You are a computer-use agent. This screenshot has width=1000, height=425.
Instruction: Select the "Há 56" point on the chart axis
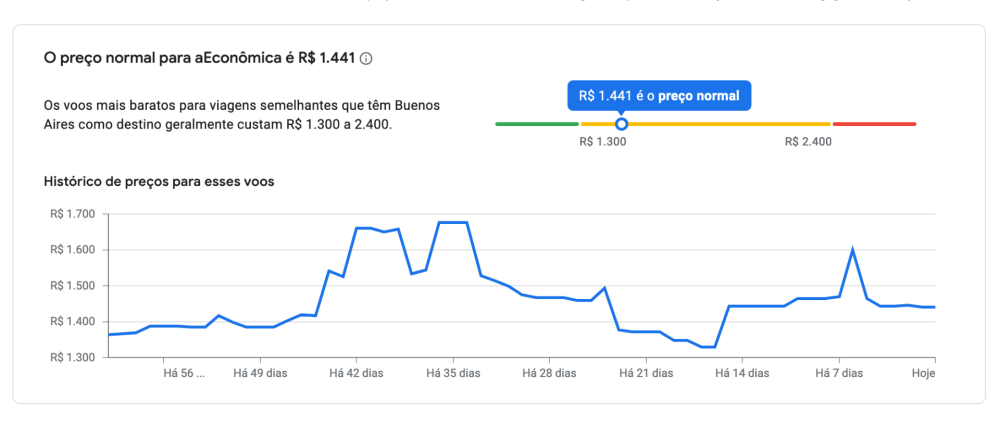[x=183, y=373]
